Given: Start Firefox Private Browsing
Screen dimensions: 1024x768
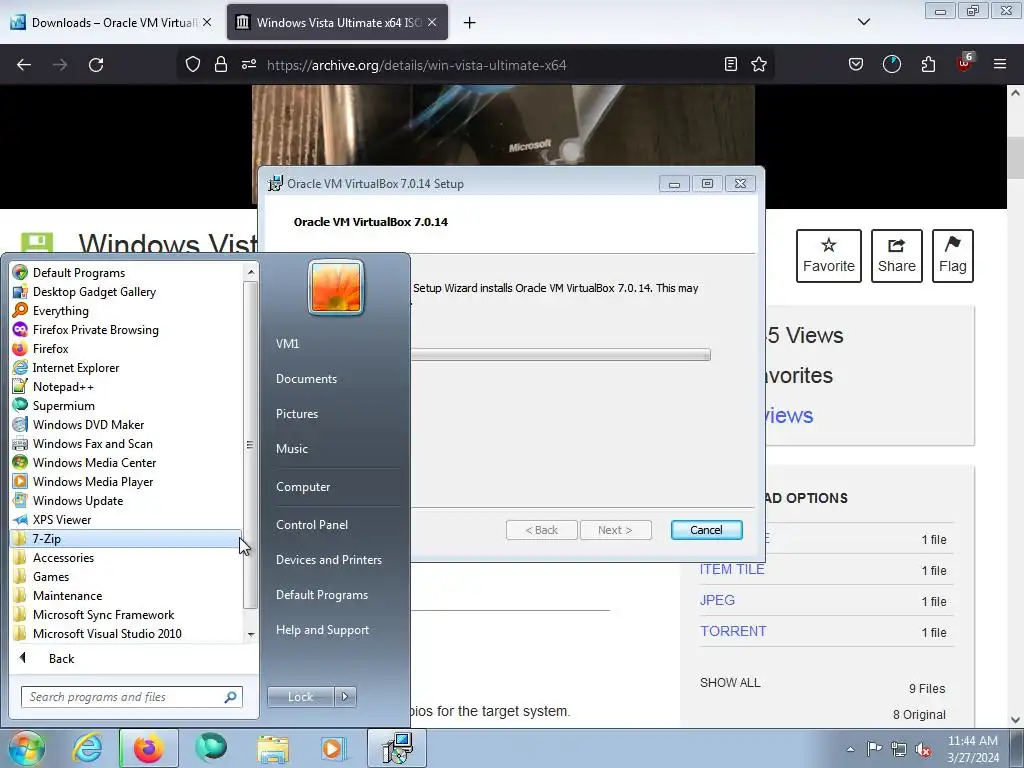Looking at the screenshot, I should click(x=95, y=329).
